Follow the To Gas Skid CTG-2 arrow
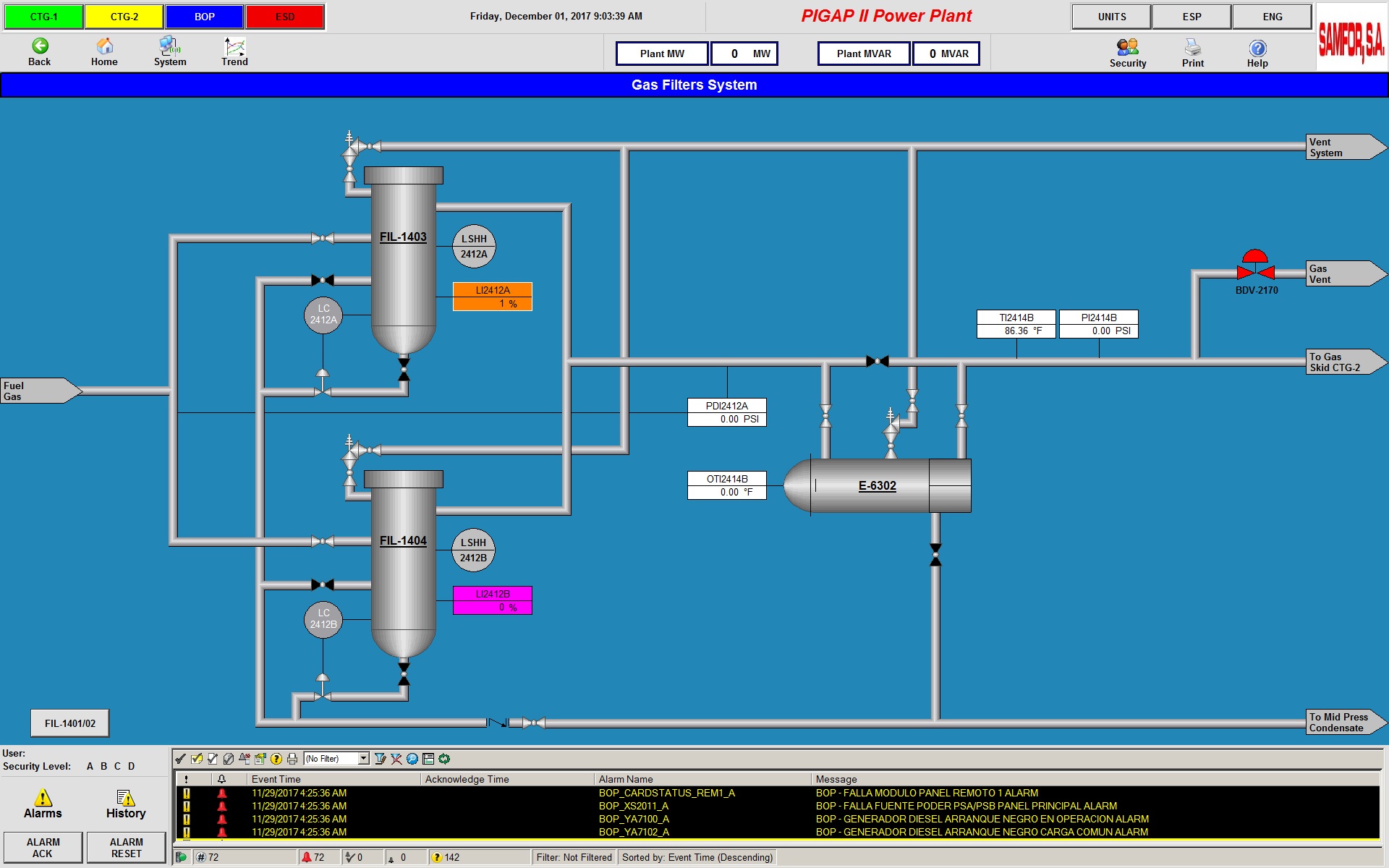Image resolution: width=1389 pixels, height=868 pixels. point(1346,362)
